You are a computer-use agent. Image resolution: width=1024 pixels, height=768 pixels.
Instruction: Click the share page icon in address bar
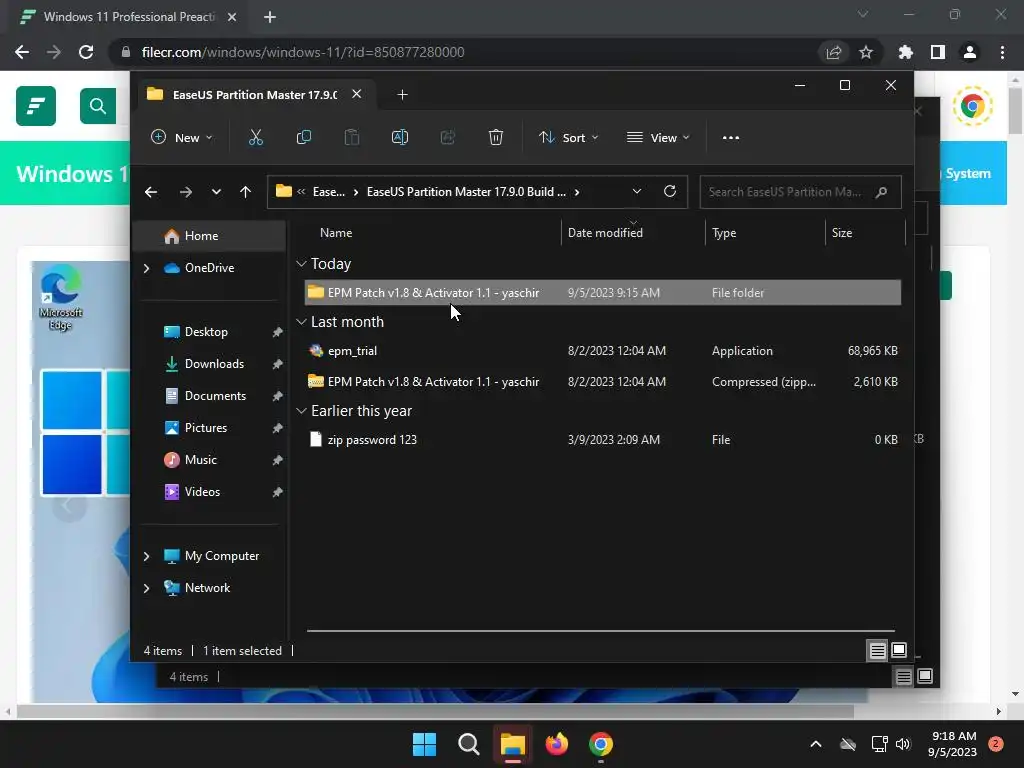(x=833, y=52)
